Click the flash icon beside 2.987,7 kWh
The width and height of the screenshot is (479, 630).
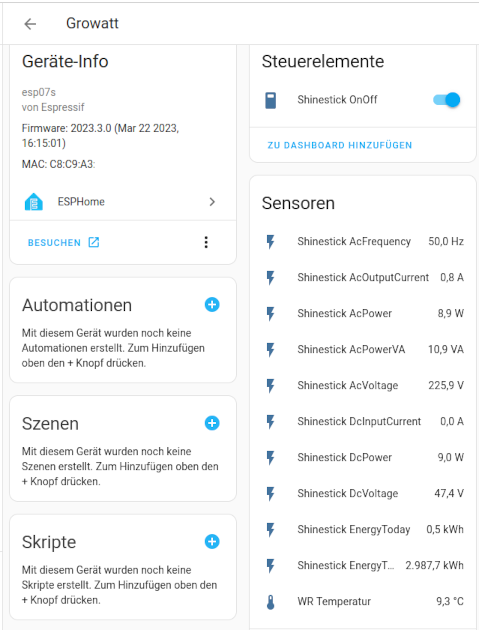(x=270, y=566)
